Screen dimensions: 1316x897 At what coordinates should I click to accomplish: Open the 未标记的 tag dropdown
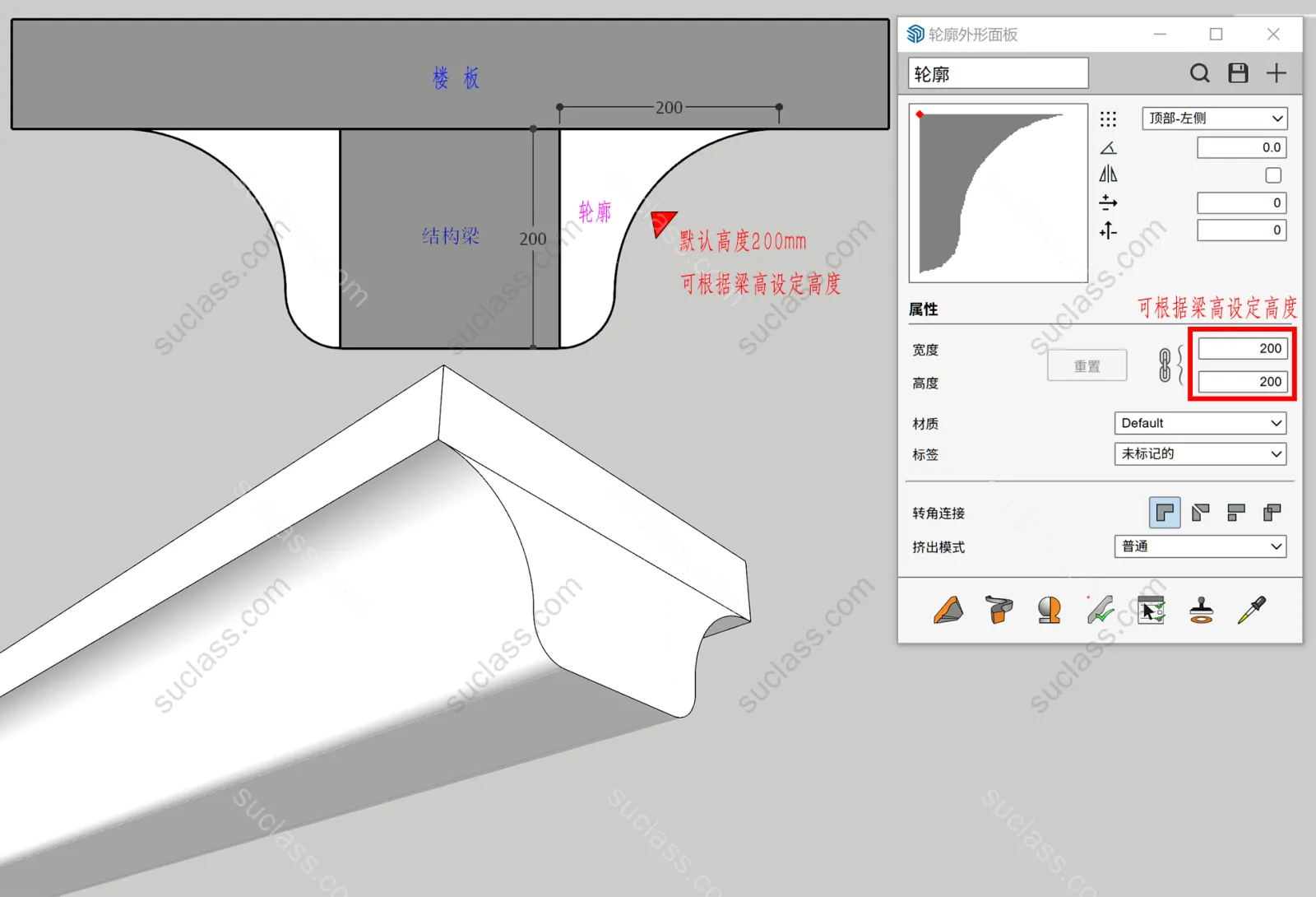(1199, 453)
